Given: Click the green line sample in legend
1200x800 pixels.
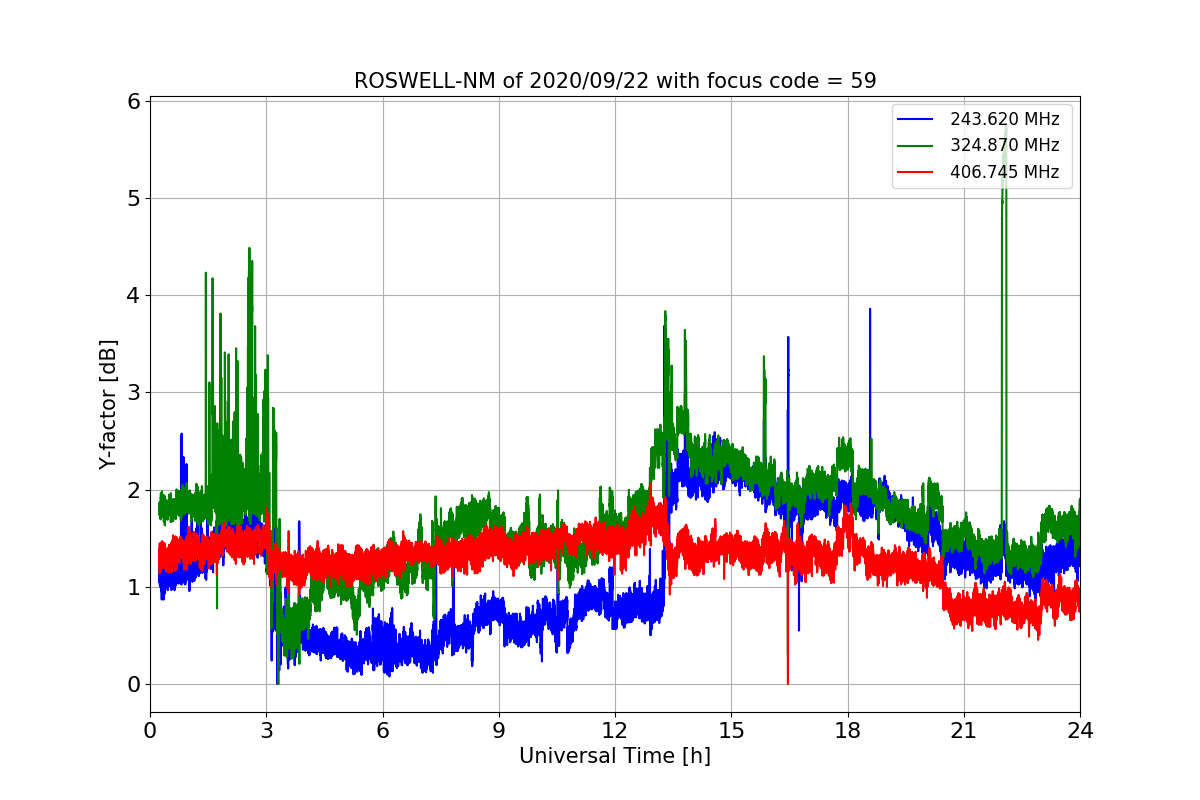Looking at the screenshot, I should tap(916, 145).
